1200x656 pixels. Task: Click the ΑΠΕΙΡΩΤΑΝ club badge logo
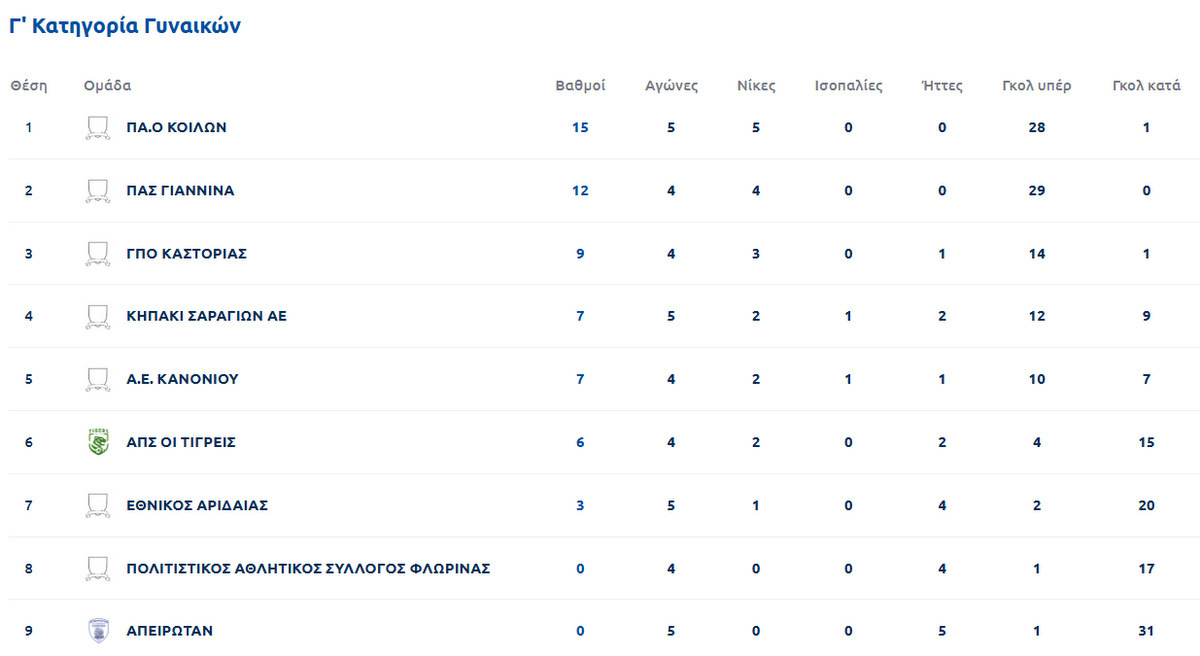point(97,631)
